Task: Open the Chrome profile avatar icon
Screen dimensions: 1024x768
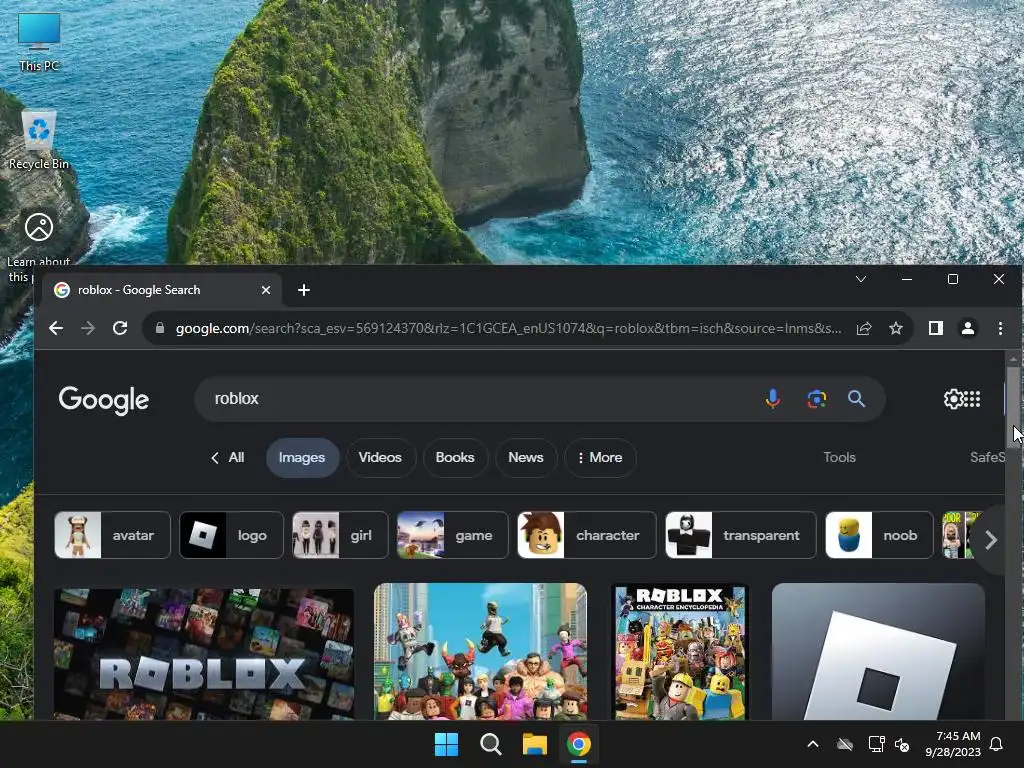Action: [x=968, y=328]
